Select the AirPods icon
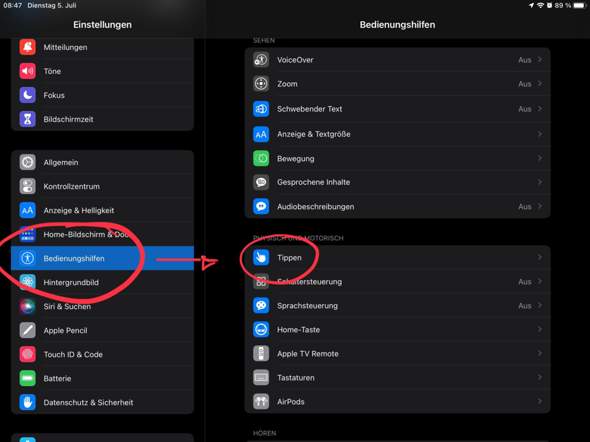The width and height of the screenshot is (590, 442). pos(261,401)
